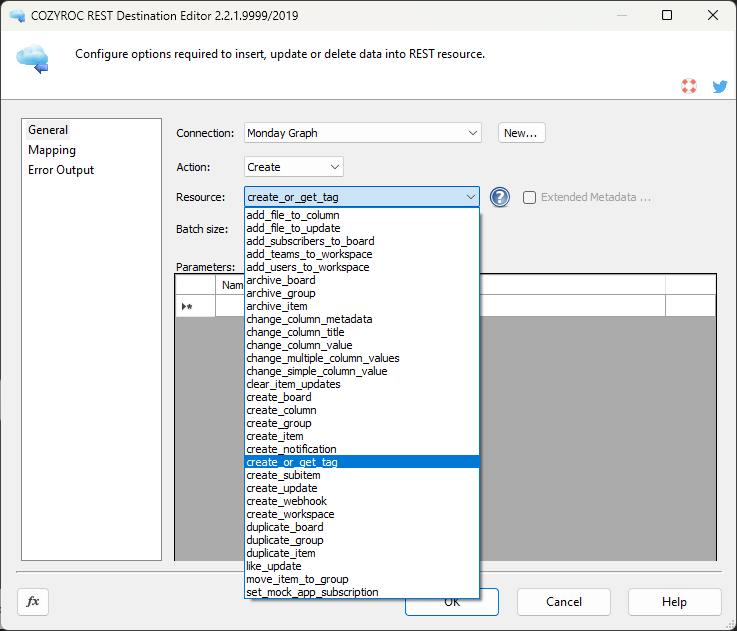
Task: Open the Connection dropdown showing Monday Graph
Action: (x=362, y=133)
